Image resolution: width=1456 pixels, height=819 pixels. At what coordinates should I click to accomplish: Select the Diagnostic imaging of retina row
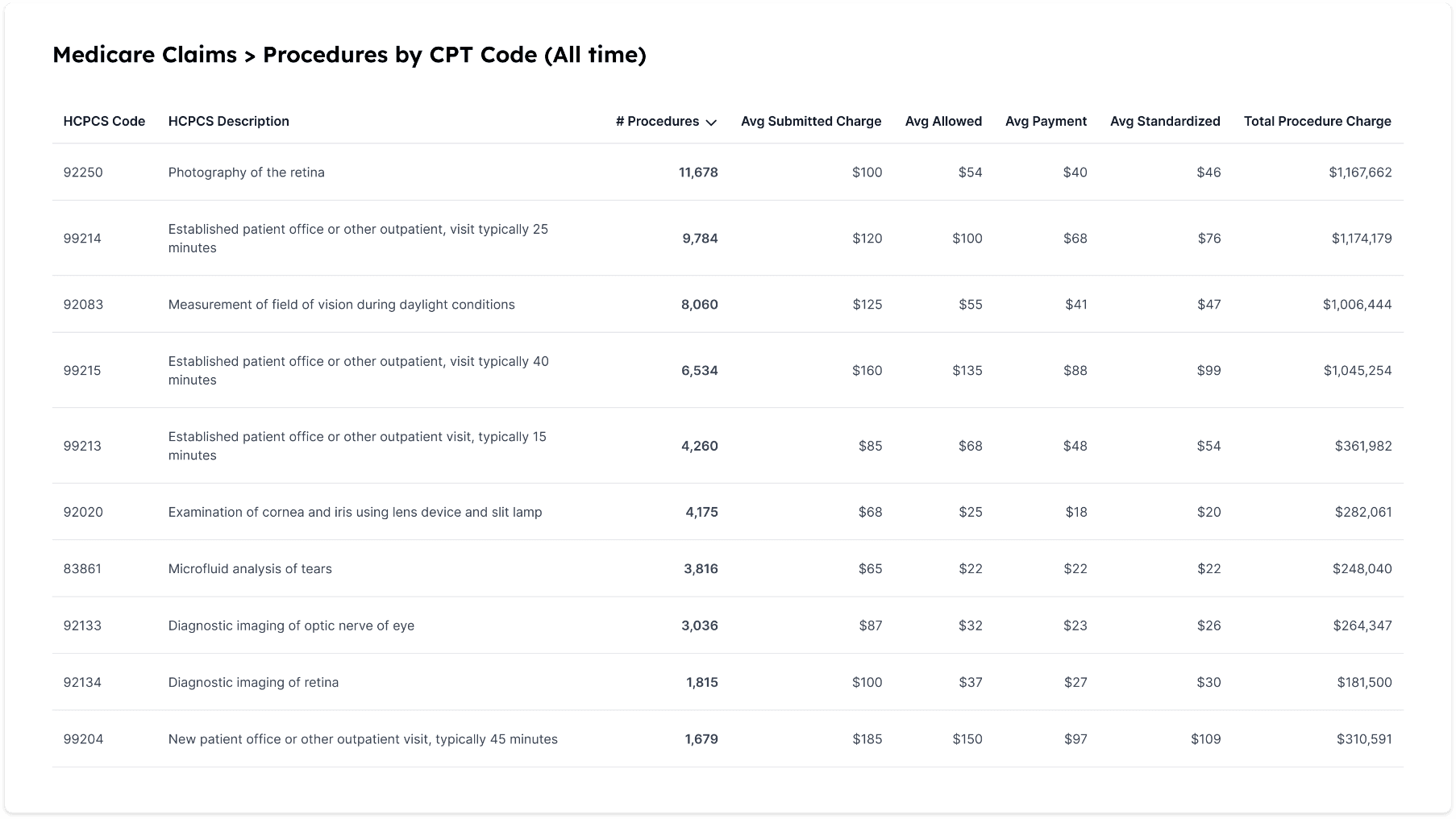[x=253, y=683]
